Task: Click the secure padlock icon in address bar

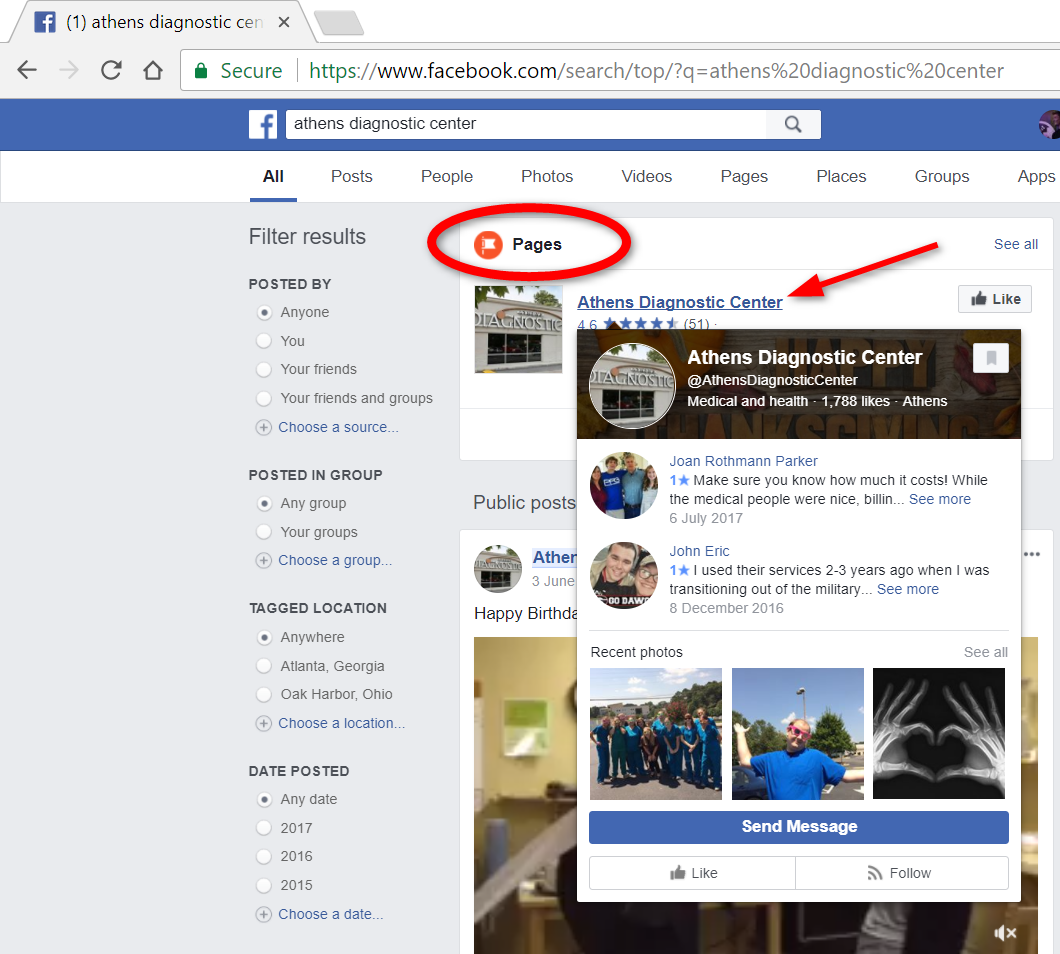Action: (x=201, y=70)
